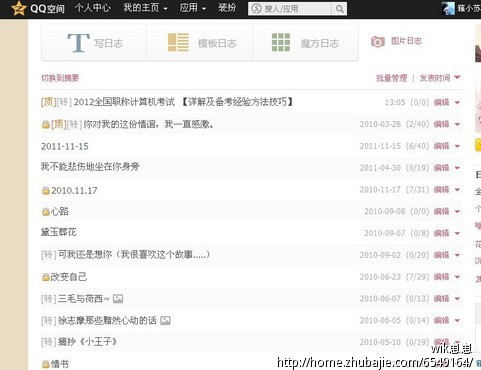Viewport: 481px width, 370px height.
Task: Click 编辑 on 三毛与荷西 row
Action: pyautogui.click(x=442, y=299)
